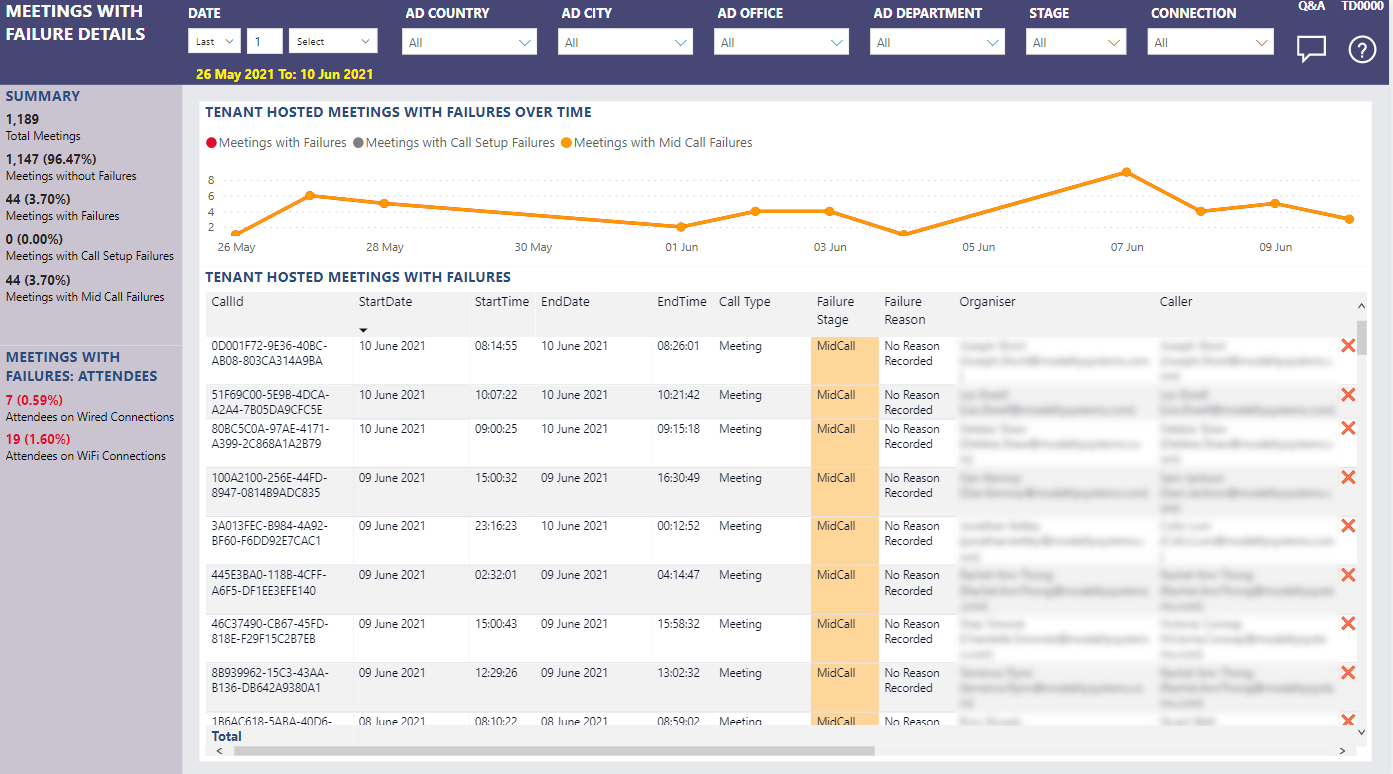Image resolution: width=1393 pixels, height=774 pixels.
Task: Click the table vertical scrollbar thumb
Action: pos(1361,338)
